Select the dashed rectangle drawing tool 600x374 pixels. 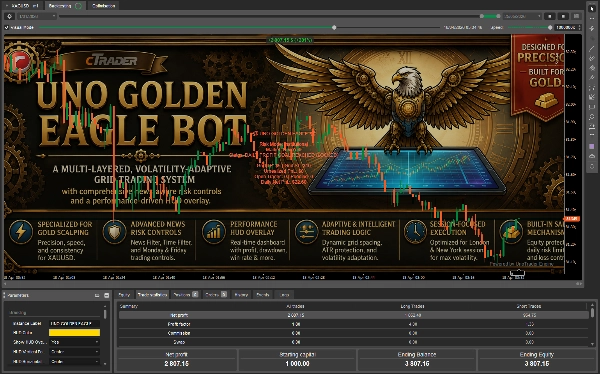coord(592,88)
